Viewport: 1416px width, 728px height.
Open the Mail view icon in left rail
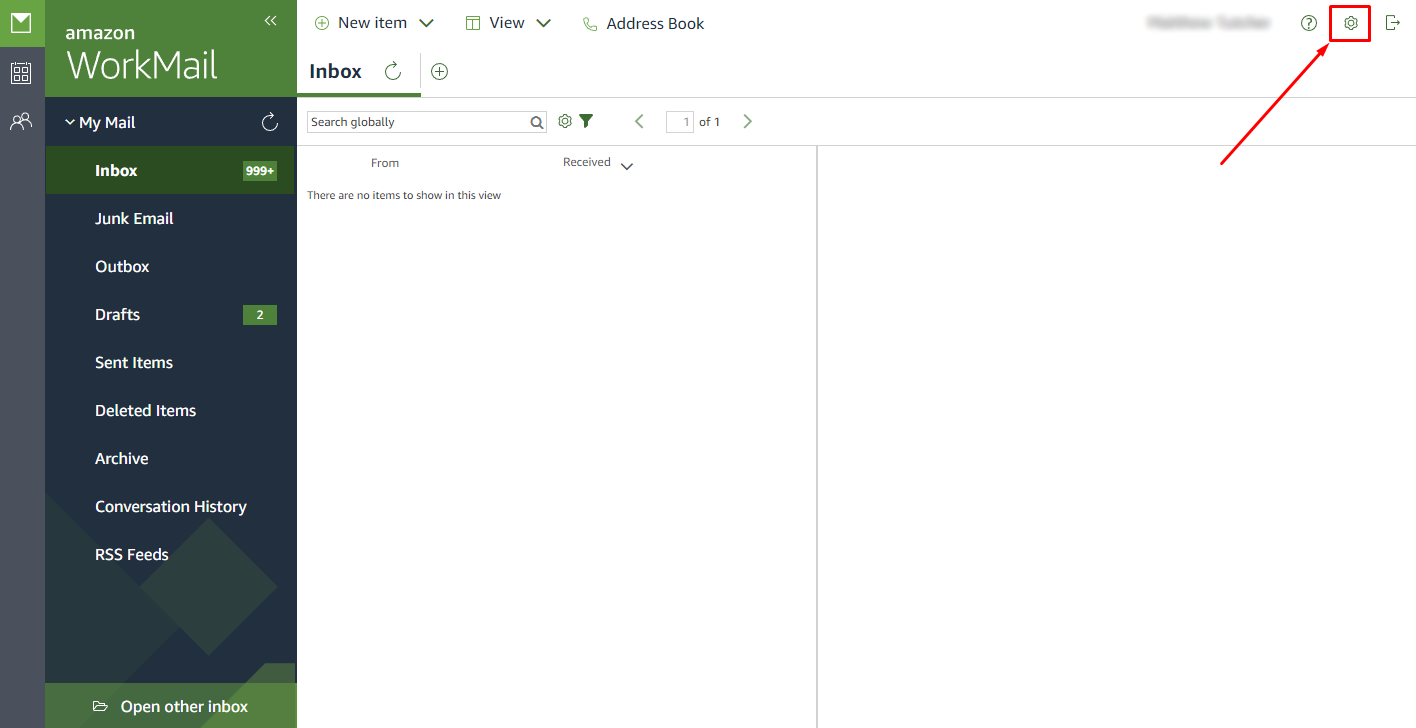pos(21,23)
